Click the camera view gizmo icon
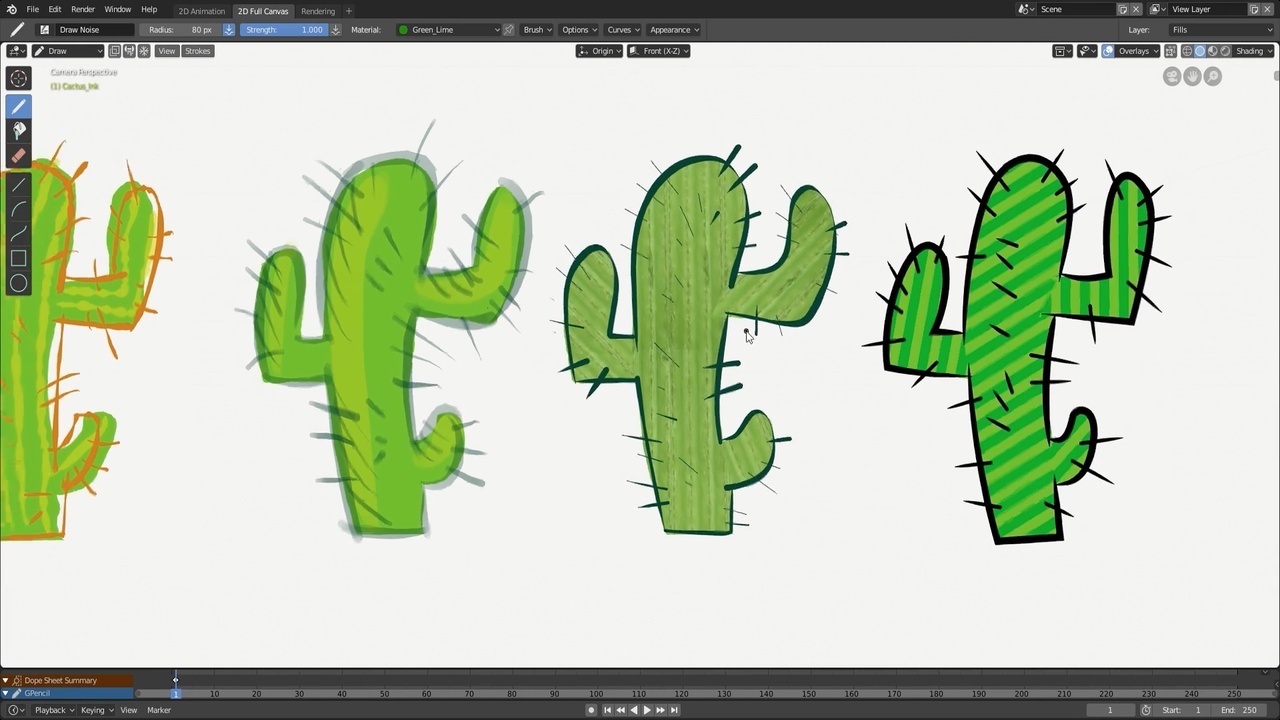Screen dimensions: 1280x720 (1172, 76)
